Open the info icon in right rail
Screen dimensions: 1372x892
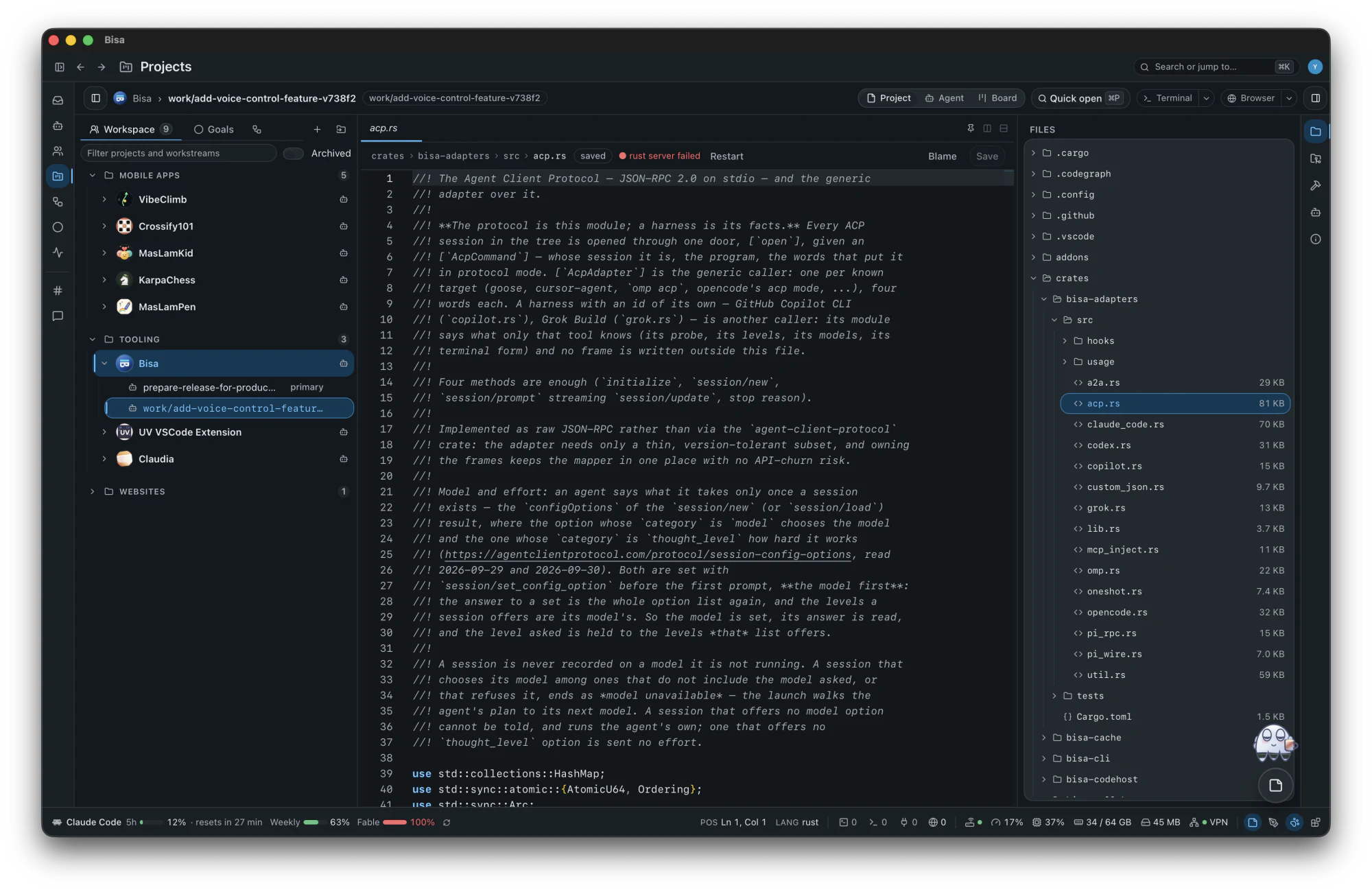(1315, 239)
